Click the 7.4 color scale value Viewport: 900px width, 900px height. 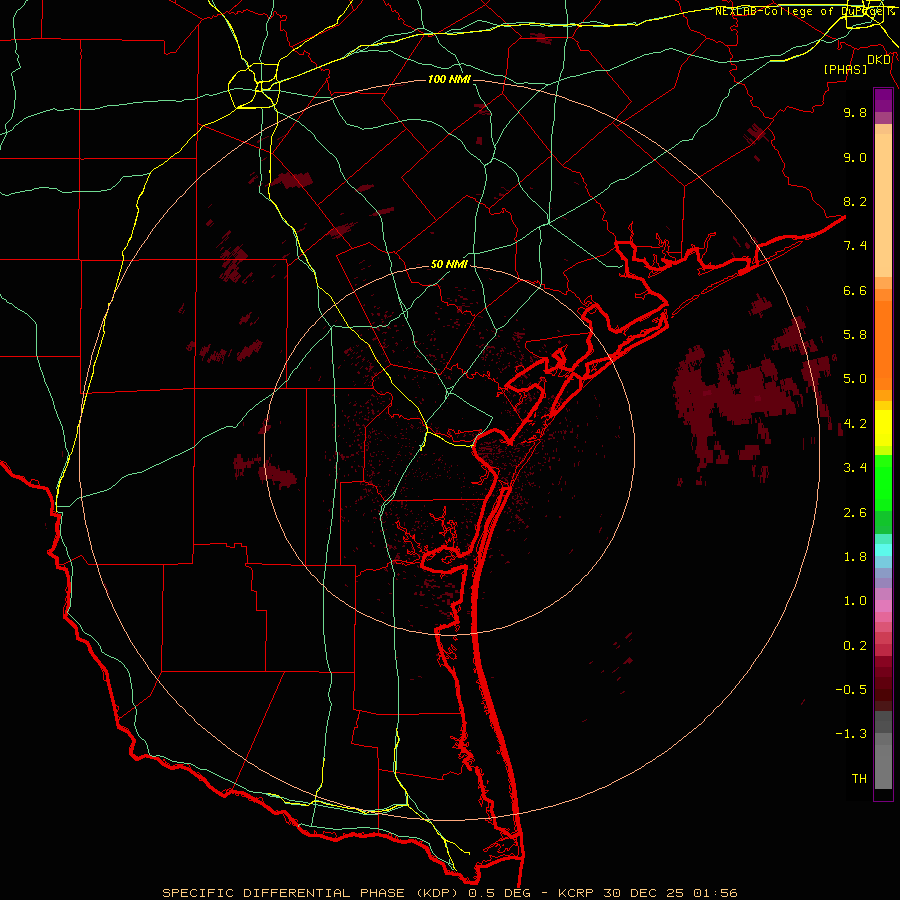pyautogui.click(x=855, y=246)
